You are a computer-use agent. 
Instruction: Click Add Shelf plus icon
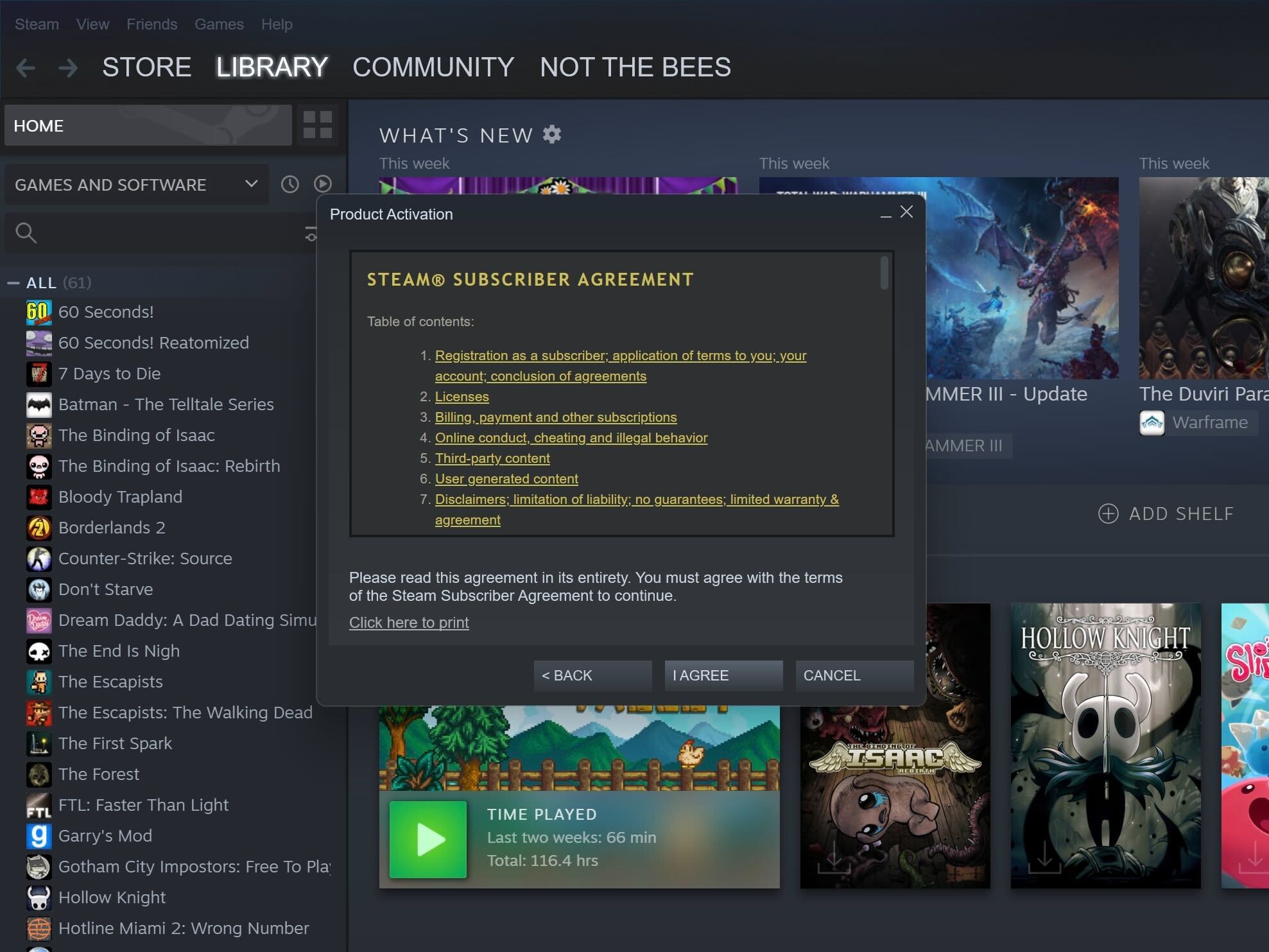coord(1108,514)
